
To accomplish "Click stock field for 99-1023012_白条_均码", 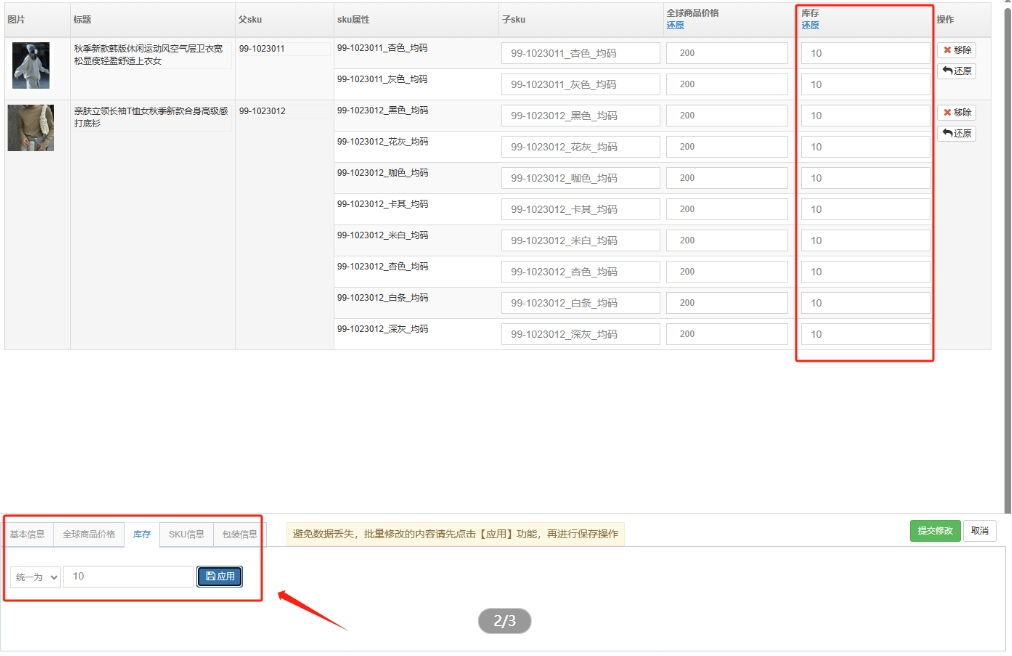I will 865,303.
